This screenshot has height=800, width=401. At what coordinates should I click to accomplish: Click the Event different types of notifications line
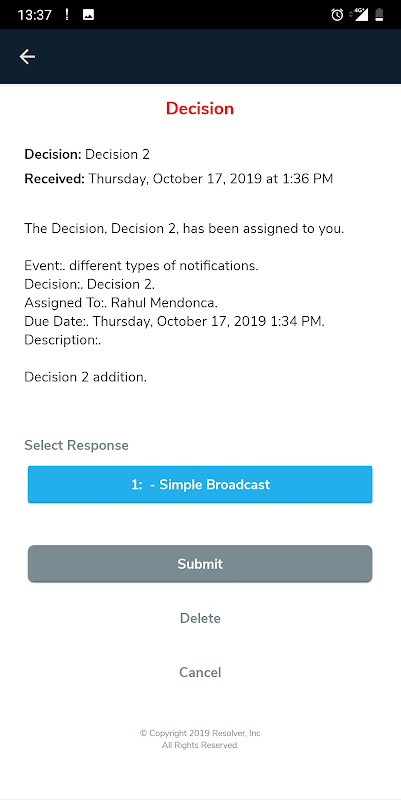(x=142, y=266)
